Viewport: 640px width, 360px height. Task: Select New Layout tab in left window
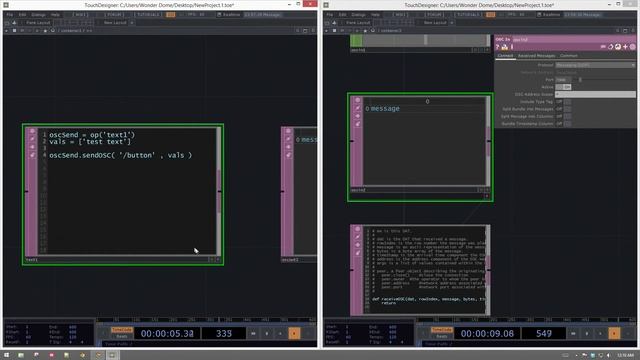[115, 22]
